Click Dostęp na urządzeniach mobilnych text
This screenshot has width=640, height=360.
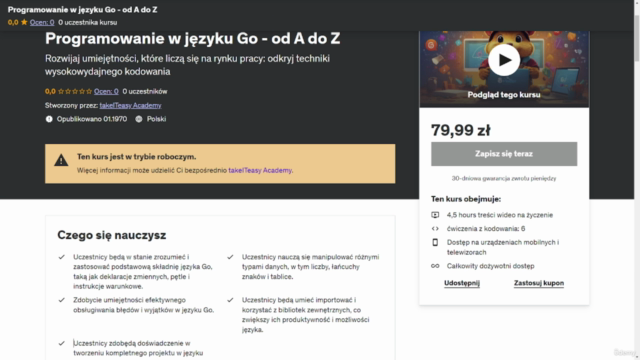tap(503, 247)
